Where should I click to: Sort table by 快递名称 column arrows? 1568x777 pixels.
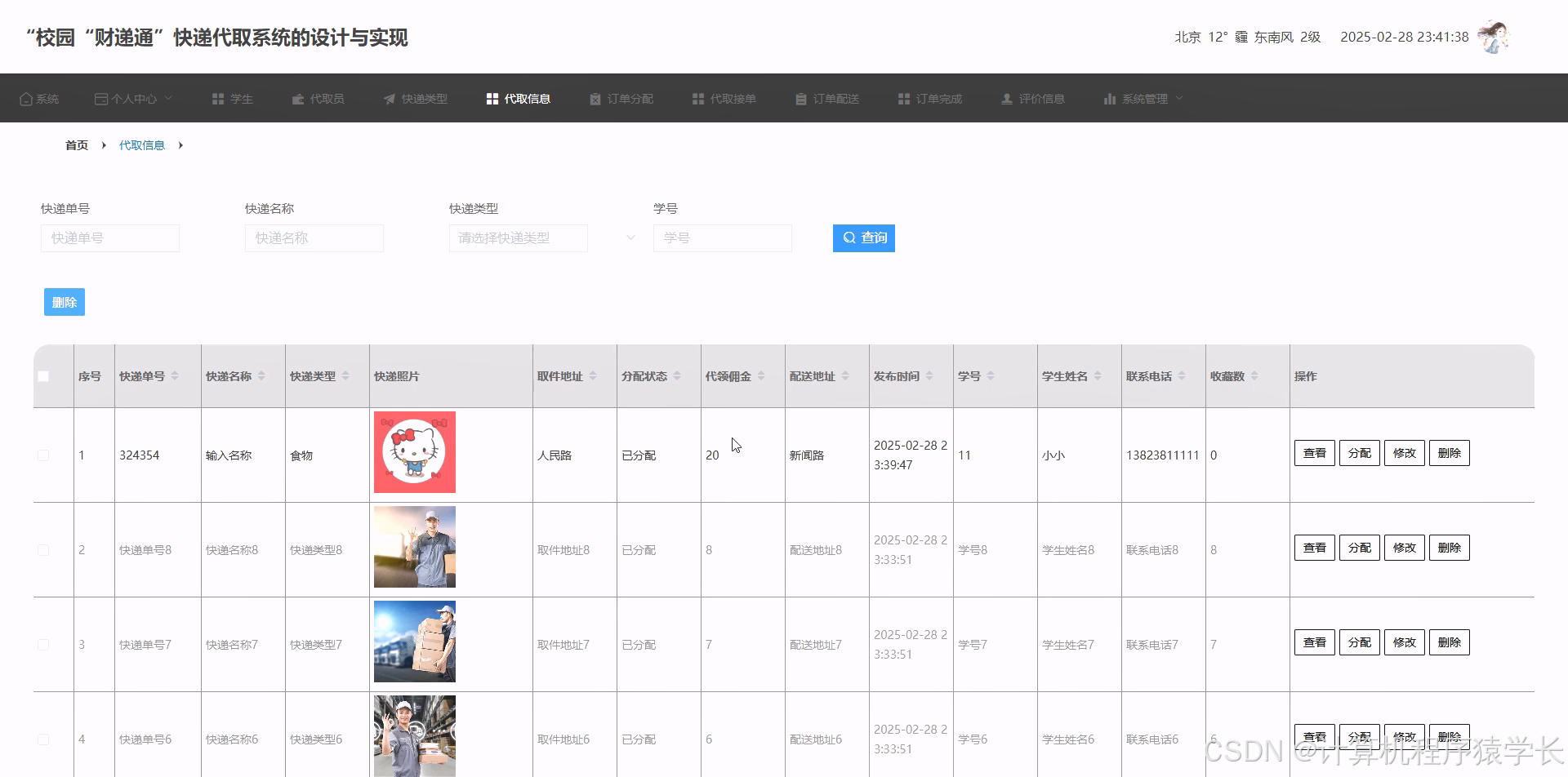(x=261, y=376)
